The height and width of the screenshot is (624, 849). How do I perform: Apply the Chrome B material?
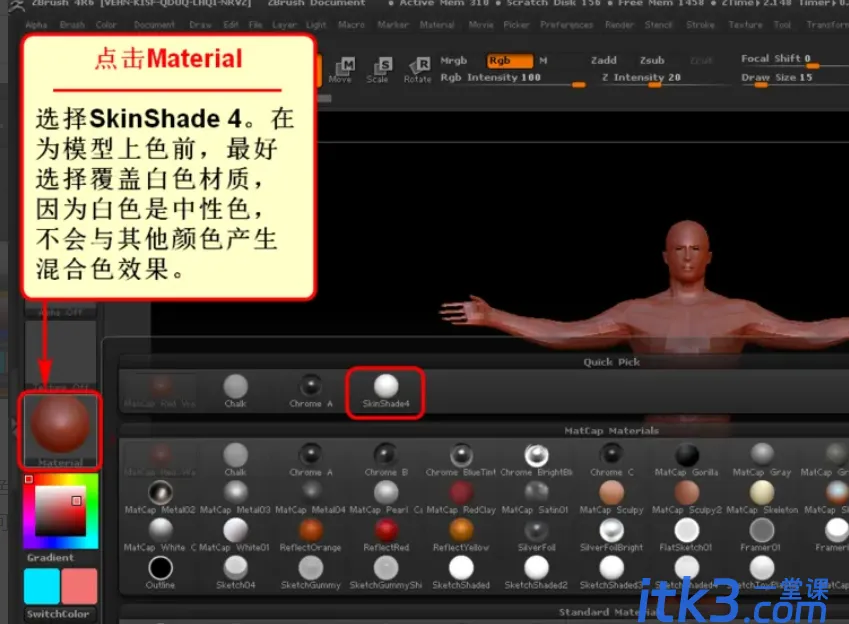[386, 460]
